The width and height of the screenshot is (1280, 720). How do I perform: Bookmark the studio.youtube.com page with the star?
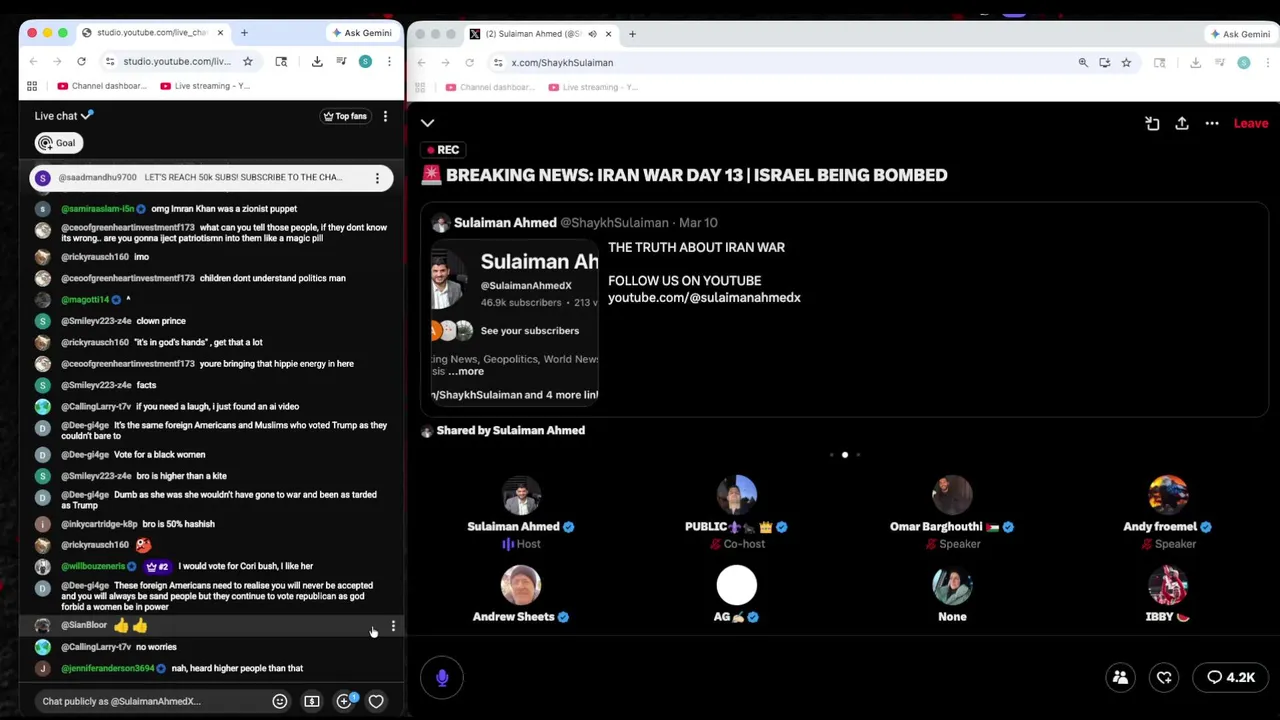point(248,62)
